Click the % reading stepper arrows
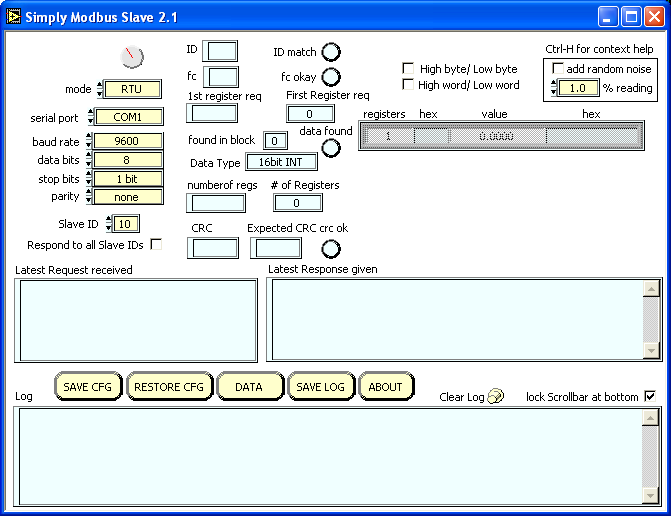671x516 pixels. click(x=554, y=88)
